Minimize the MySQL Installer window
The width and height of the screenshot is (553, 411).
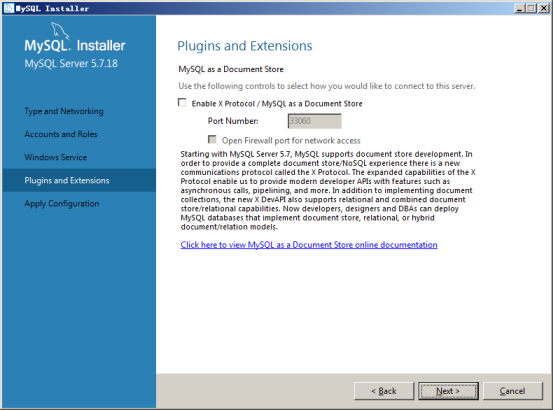519,8
